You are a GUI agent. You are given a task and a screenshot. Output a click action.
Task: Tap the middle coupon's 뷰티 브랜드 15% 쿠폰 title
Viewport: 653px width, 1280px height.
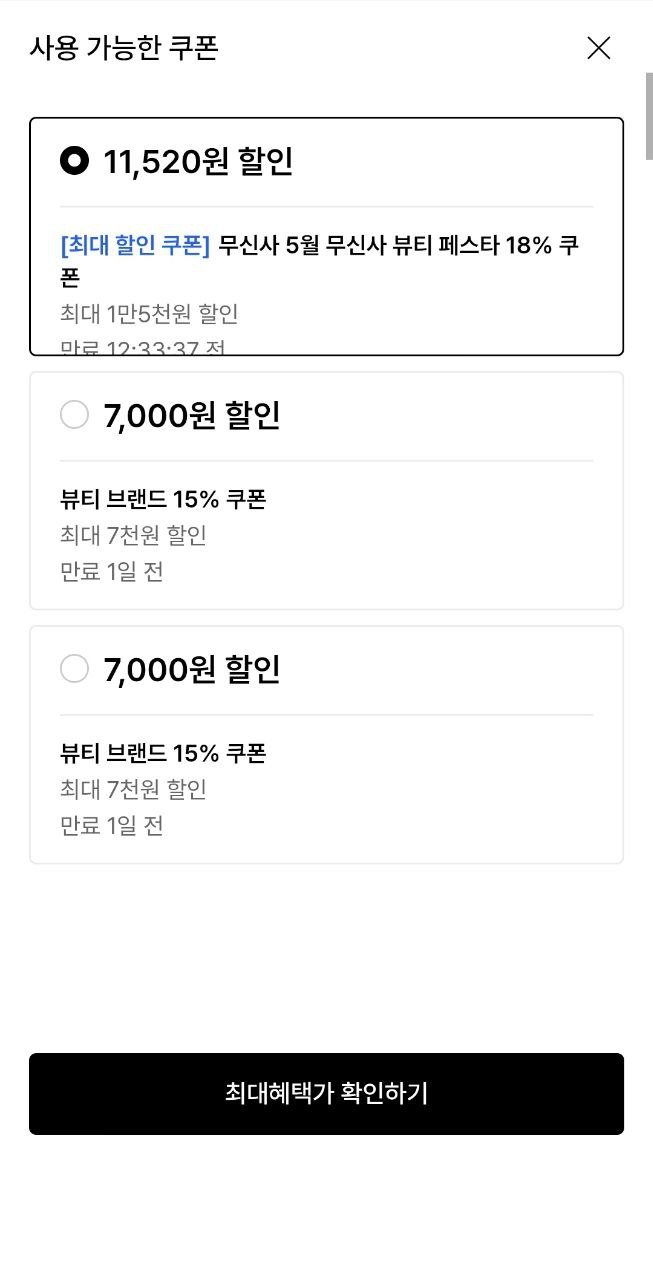click(x=163, y=499)
